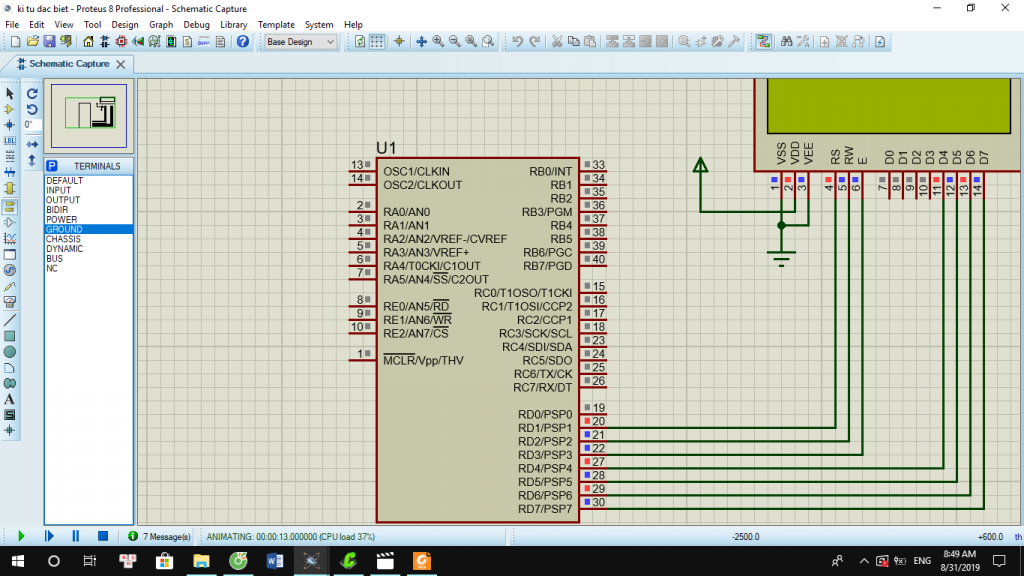Toggle the grid display button
The height and width of the screenshot is (576, 1024).
377,42
